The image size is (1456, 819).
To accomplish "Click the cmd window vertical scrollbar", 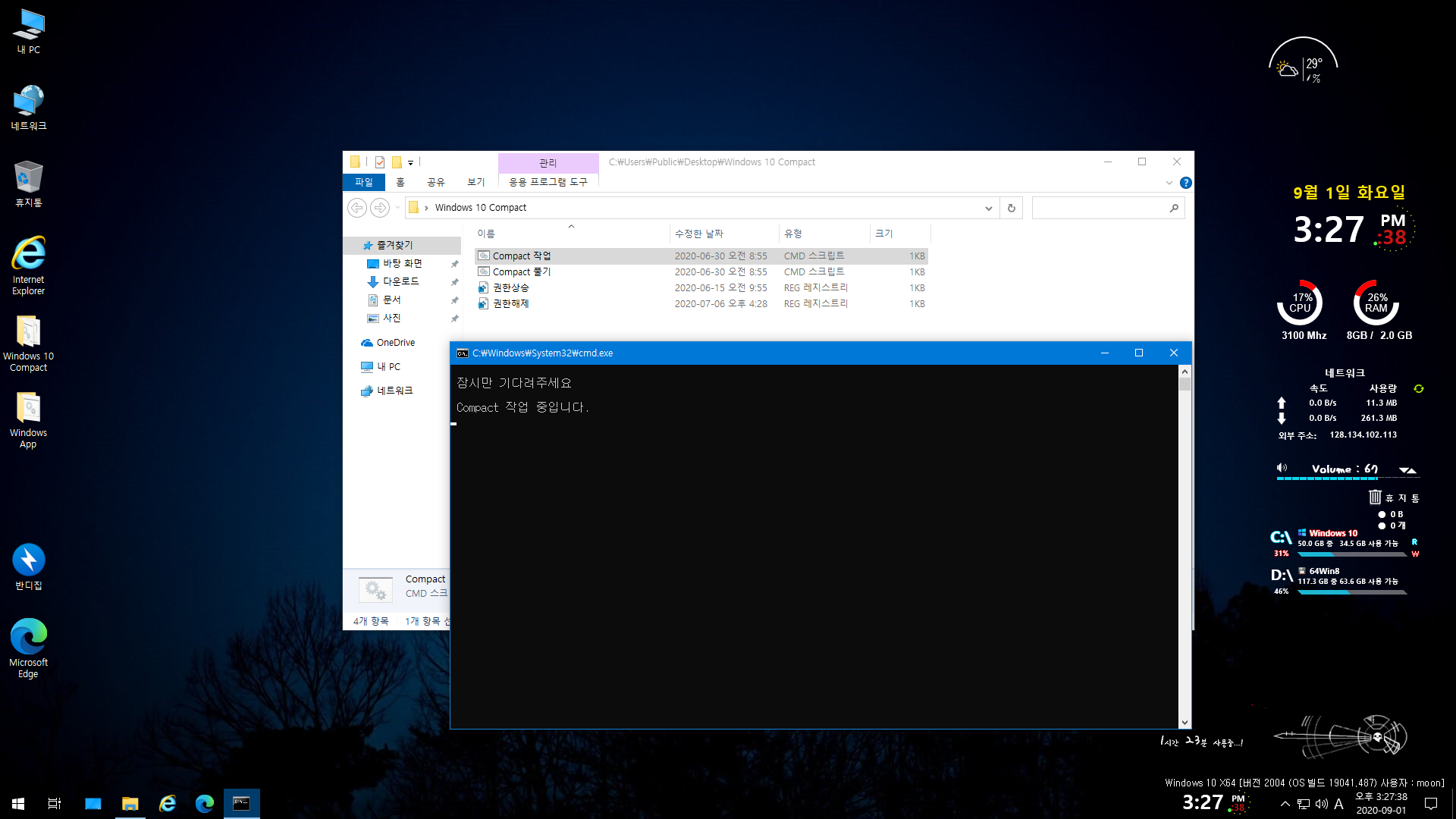I will click(x=1185, y=546).
